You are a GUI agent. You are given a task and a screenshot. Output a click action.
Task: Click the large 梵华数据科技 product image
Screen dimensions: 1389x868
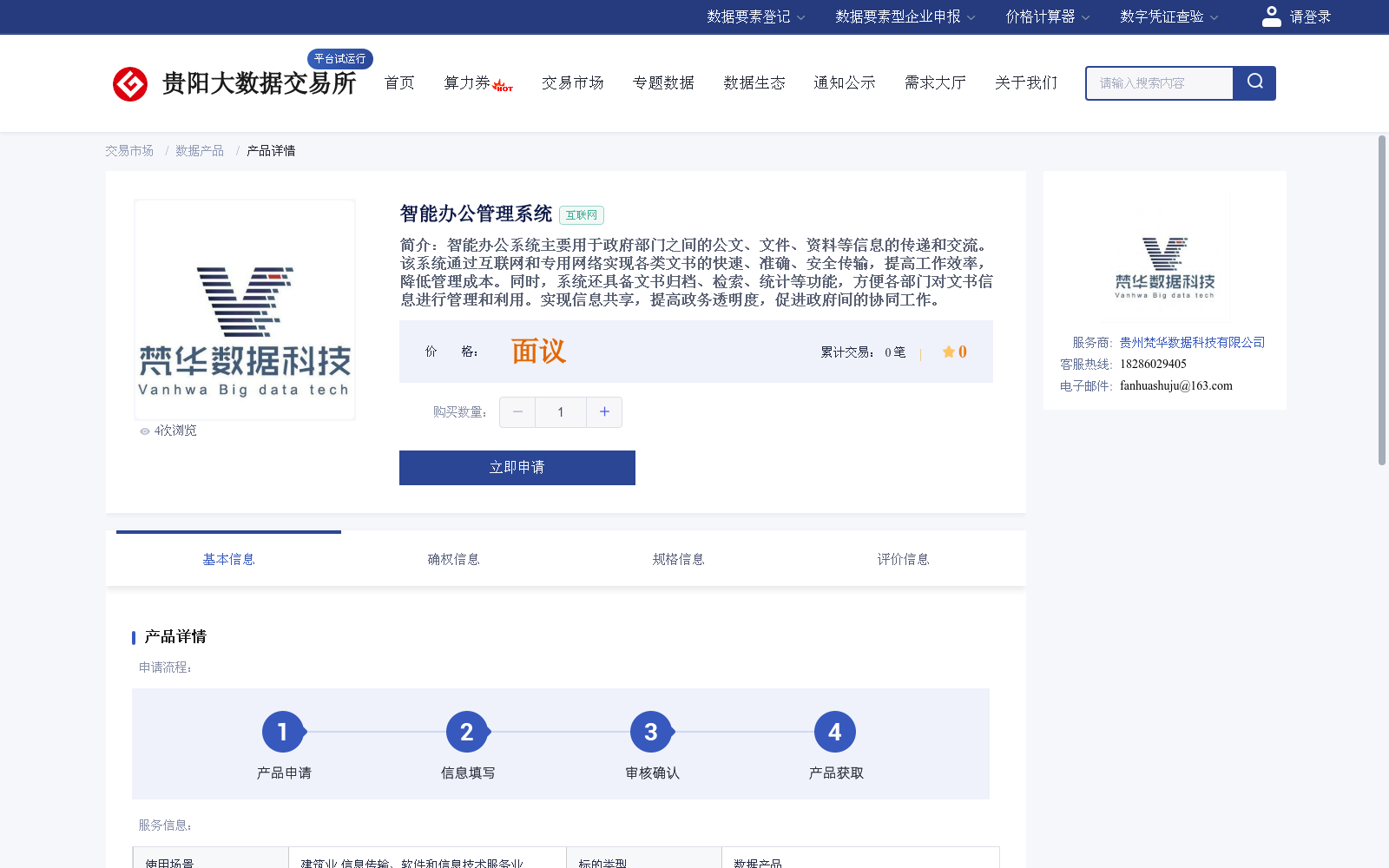tap(245, 310)
